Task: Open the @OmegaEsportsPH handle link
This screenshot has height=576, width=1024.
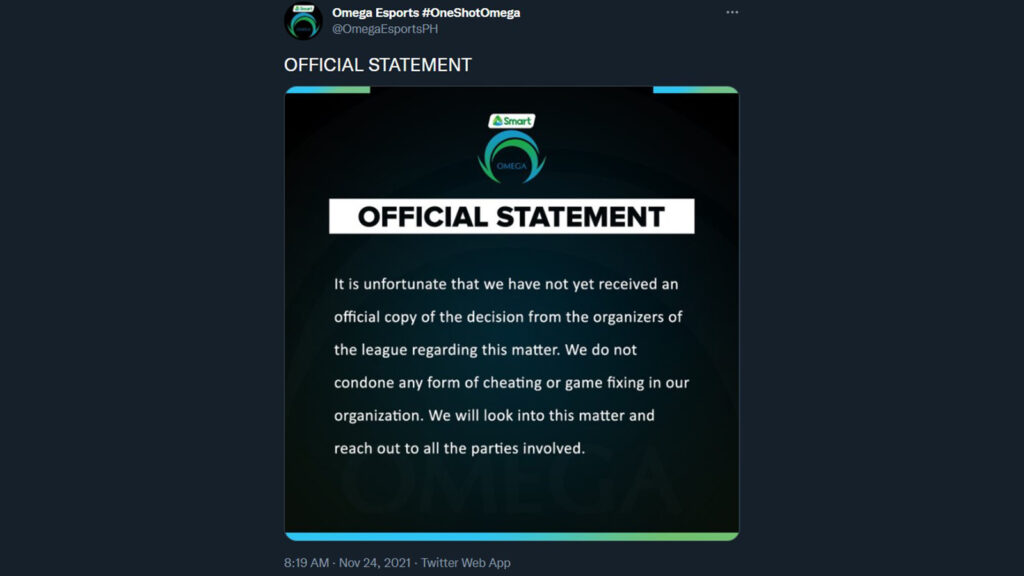Action: tap(385, 29)
